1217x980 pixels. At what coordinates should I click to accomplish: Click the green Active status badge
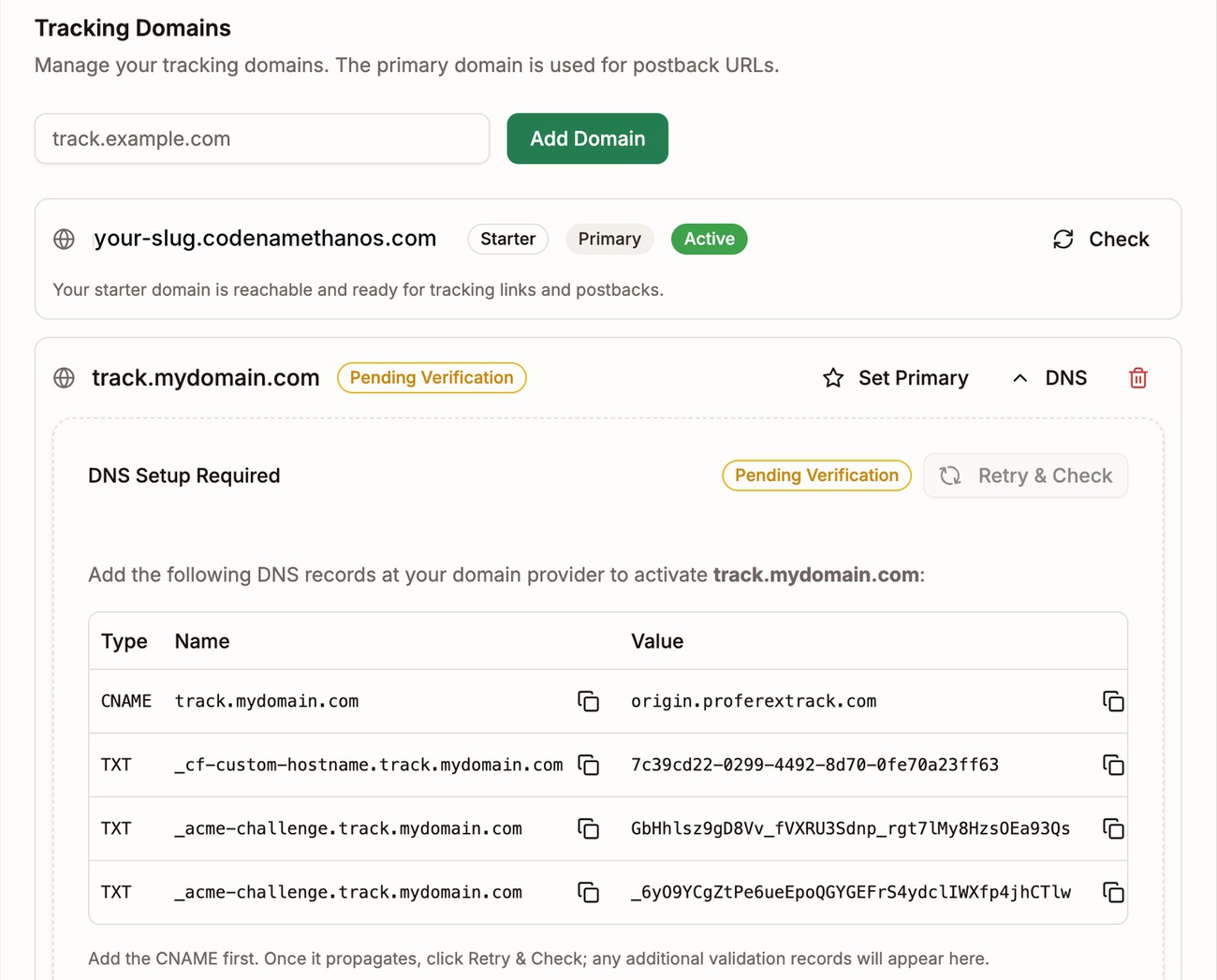pyautogui.click(x=710, y=239)
